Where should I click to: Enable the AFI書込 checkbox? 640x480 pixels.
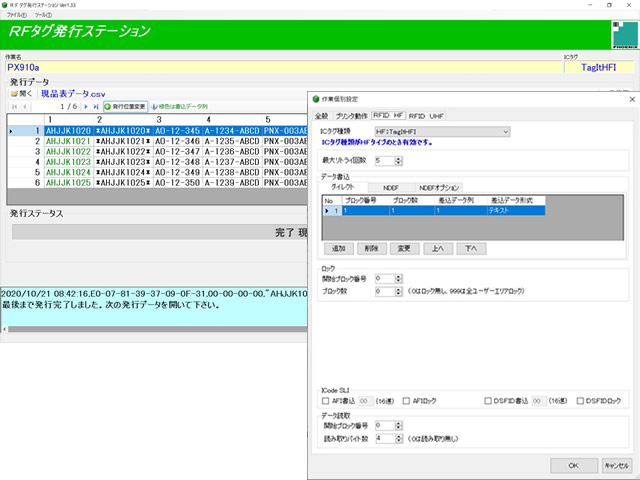click(x=325, y=401)
